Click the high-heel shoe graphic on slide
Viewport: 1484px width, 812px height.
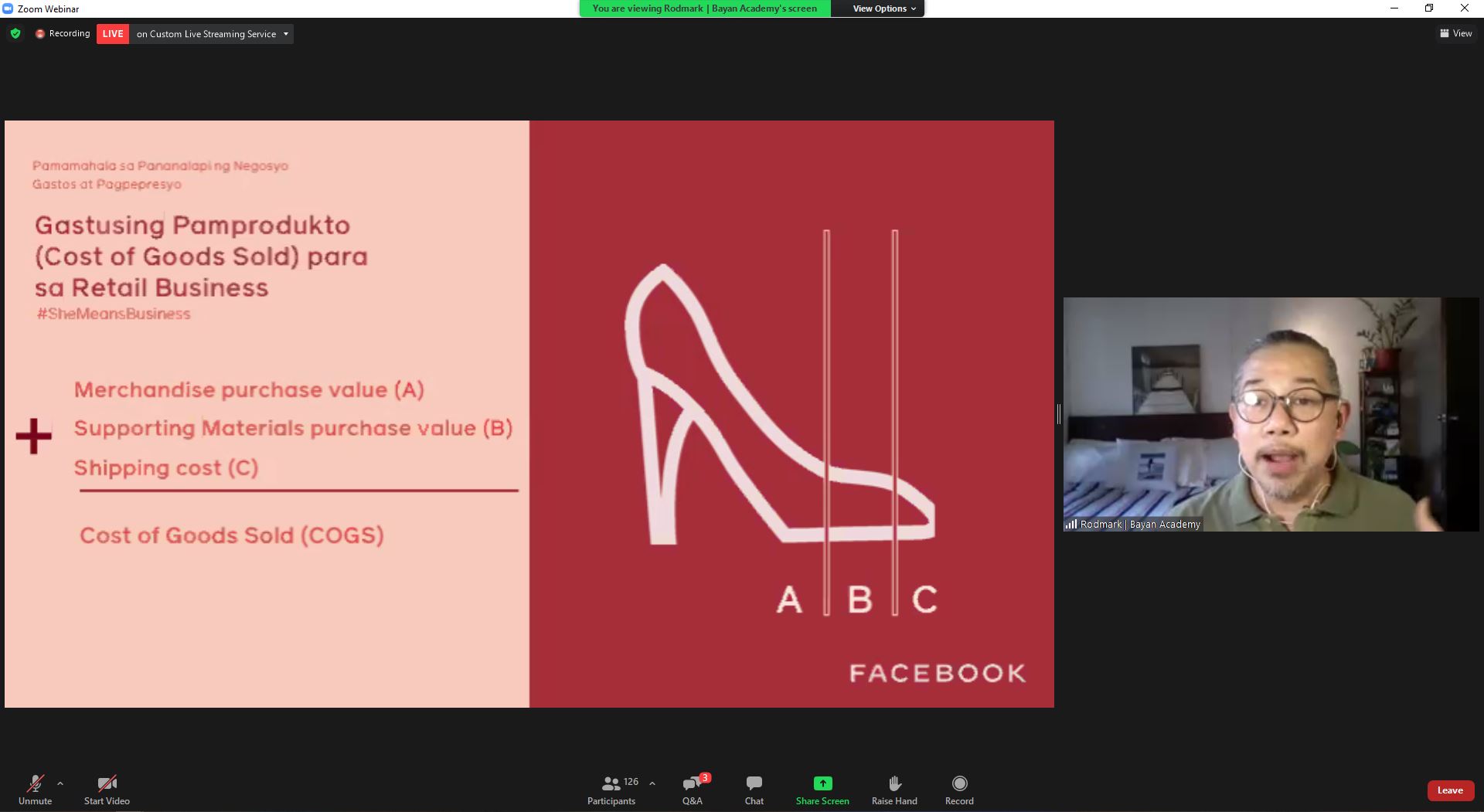pos(779,405)
